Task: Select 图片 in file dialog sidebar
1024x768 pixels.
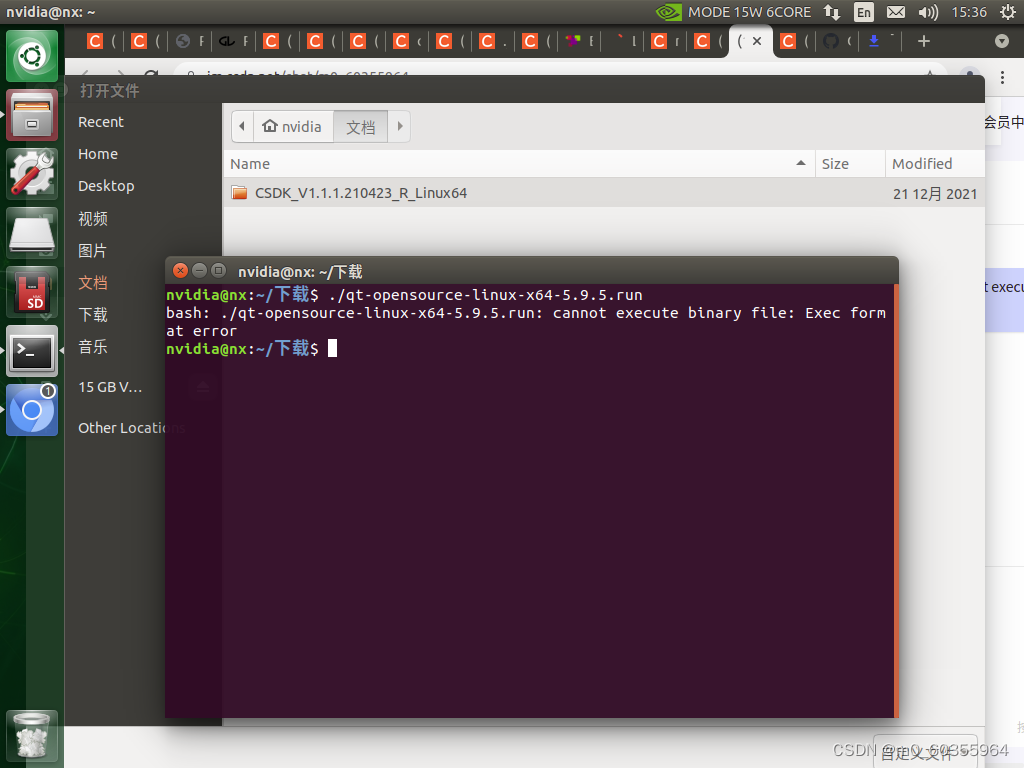Action: coord(93,251)
